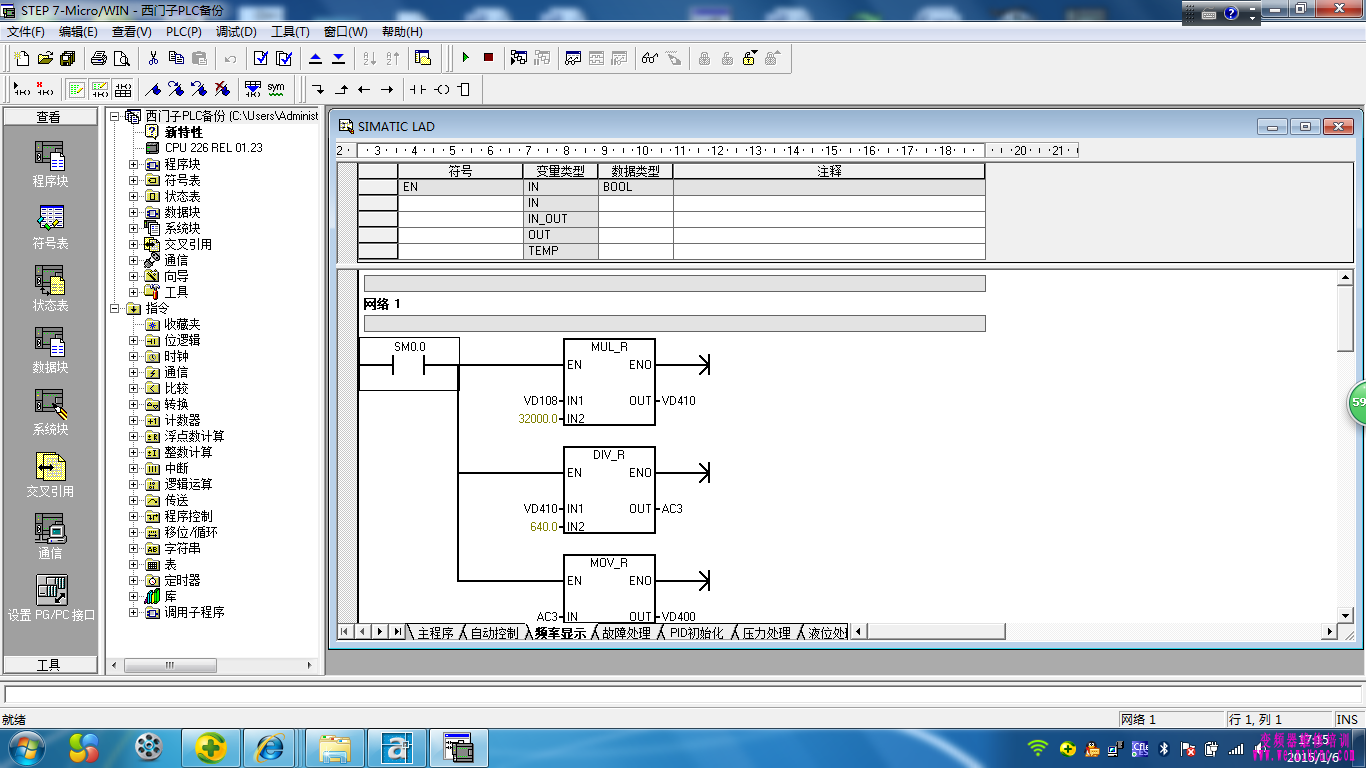
Task: Open 状态表 in the left navigation bar
Action: pos(50,289)
